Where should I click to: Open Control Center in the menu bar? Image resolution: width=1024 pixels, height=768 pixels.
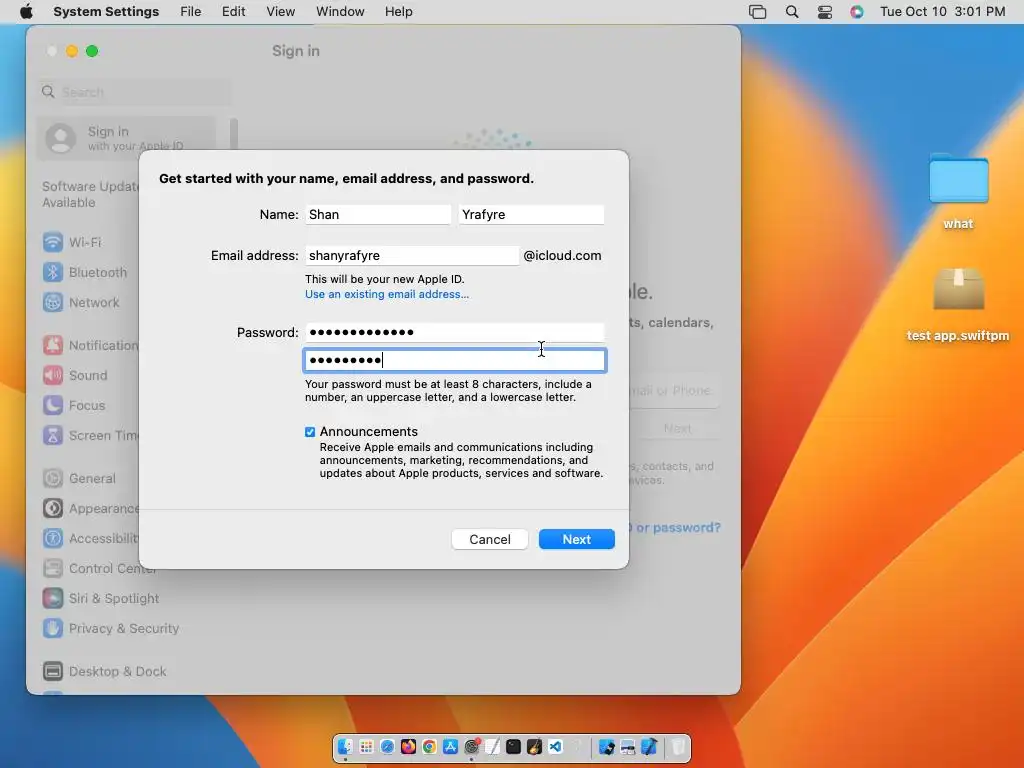point(825,12)
